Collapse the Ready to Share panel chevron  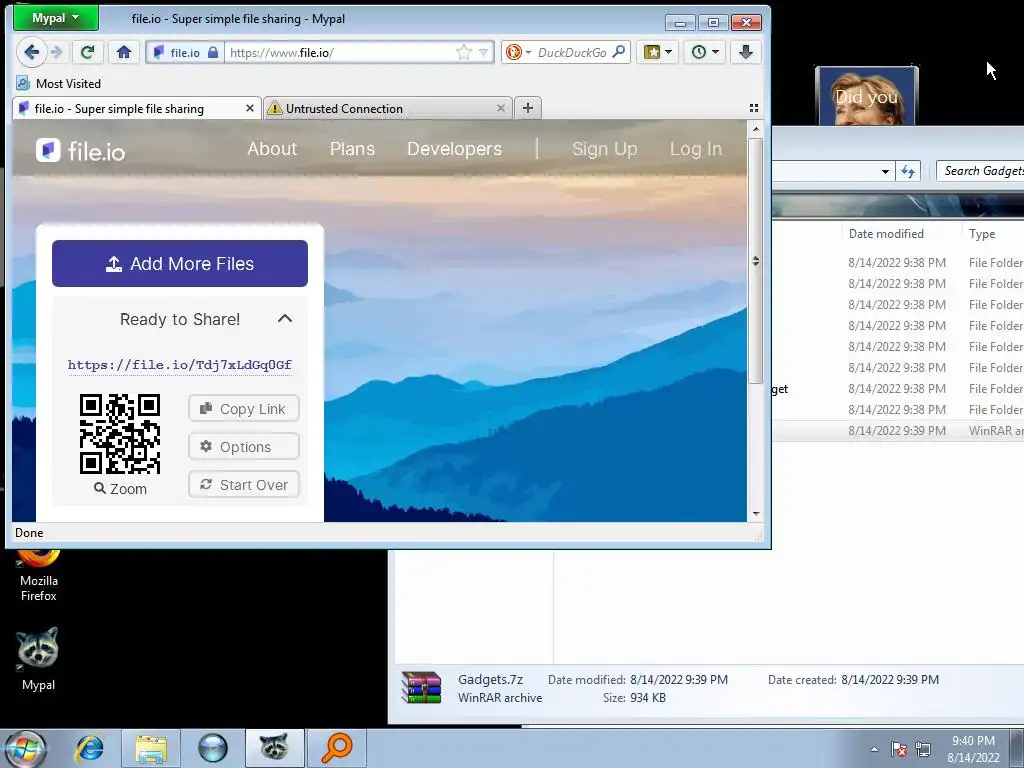pos(285,319)
